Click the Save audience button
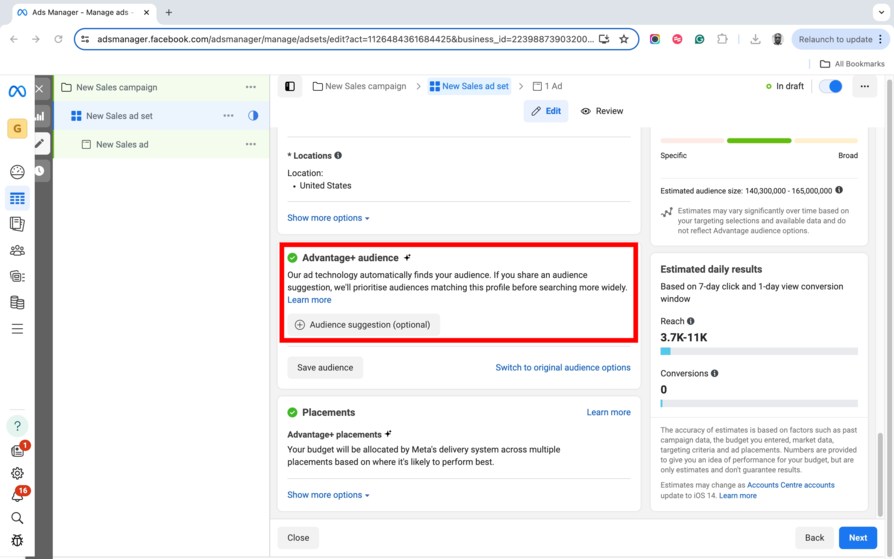Screen dimensions: 894x559 [x=325, y=367]
